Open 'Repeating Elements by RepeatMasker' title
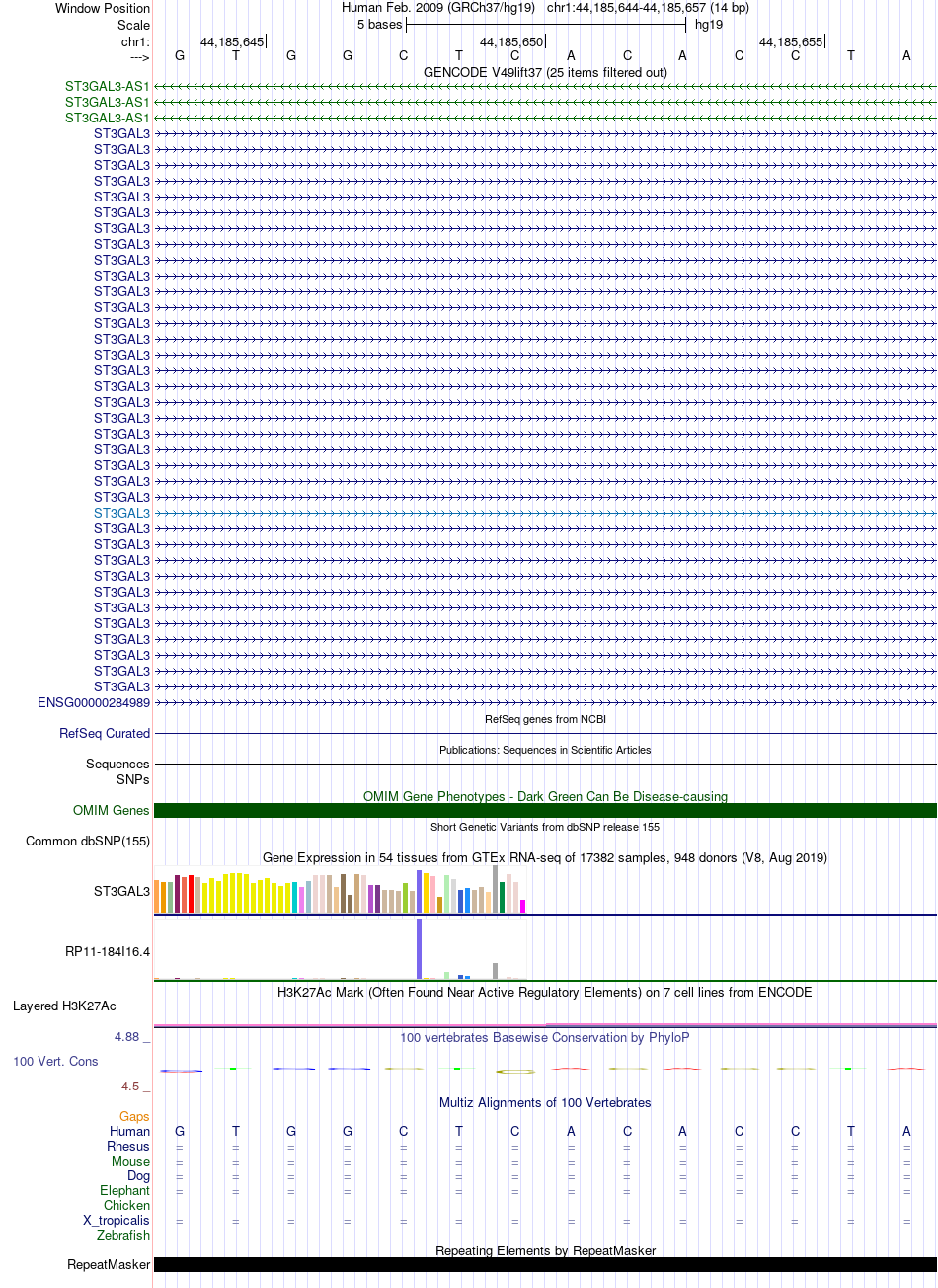This screenshot has height=1288, width=938. click(545, 1251)
